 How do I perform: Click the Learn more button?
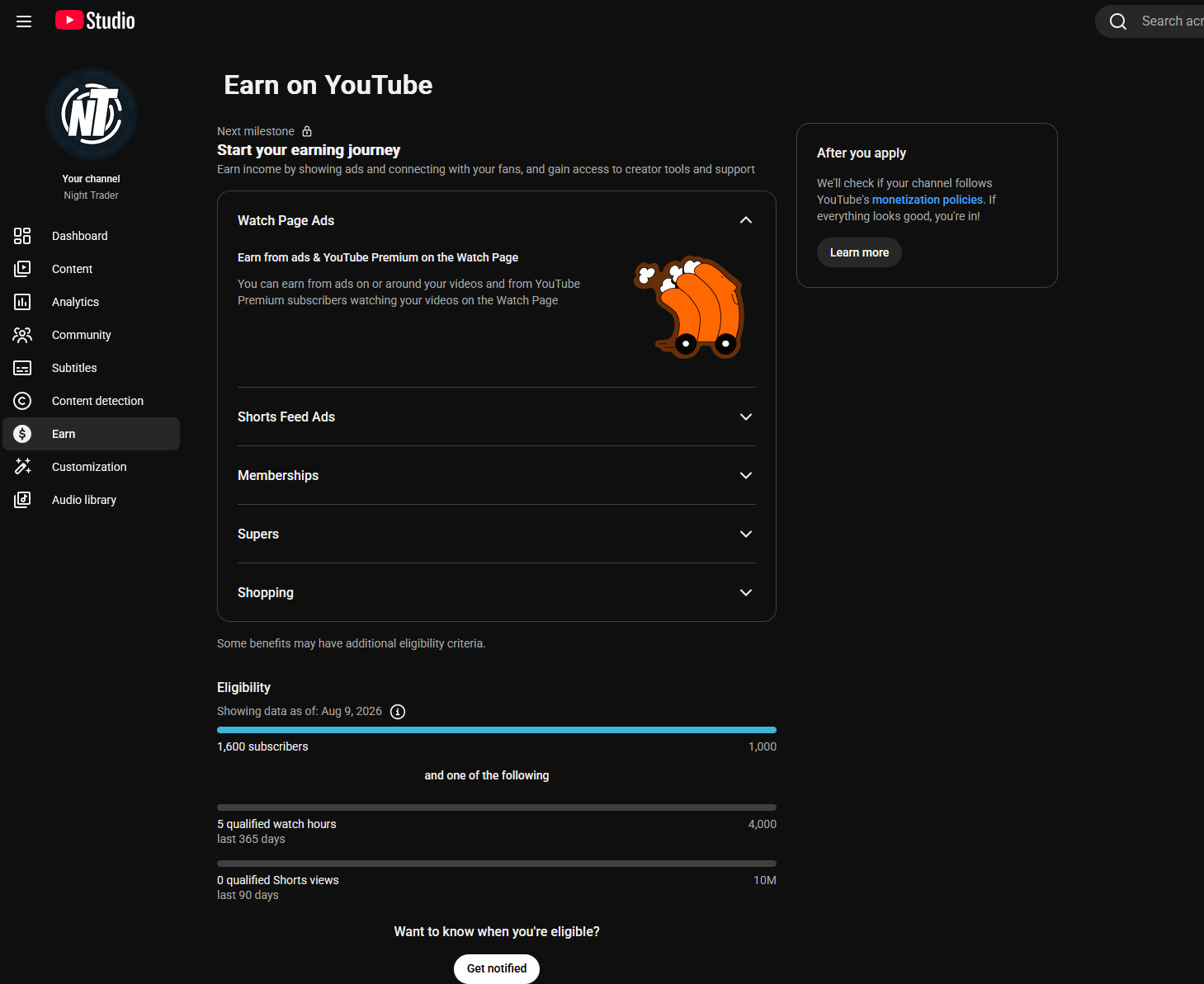pos(859,252)
